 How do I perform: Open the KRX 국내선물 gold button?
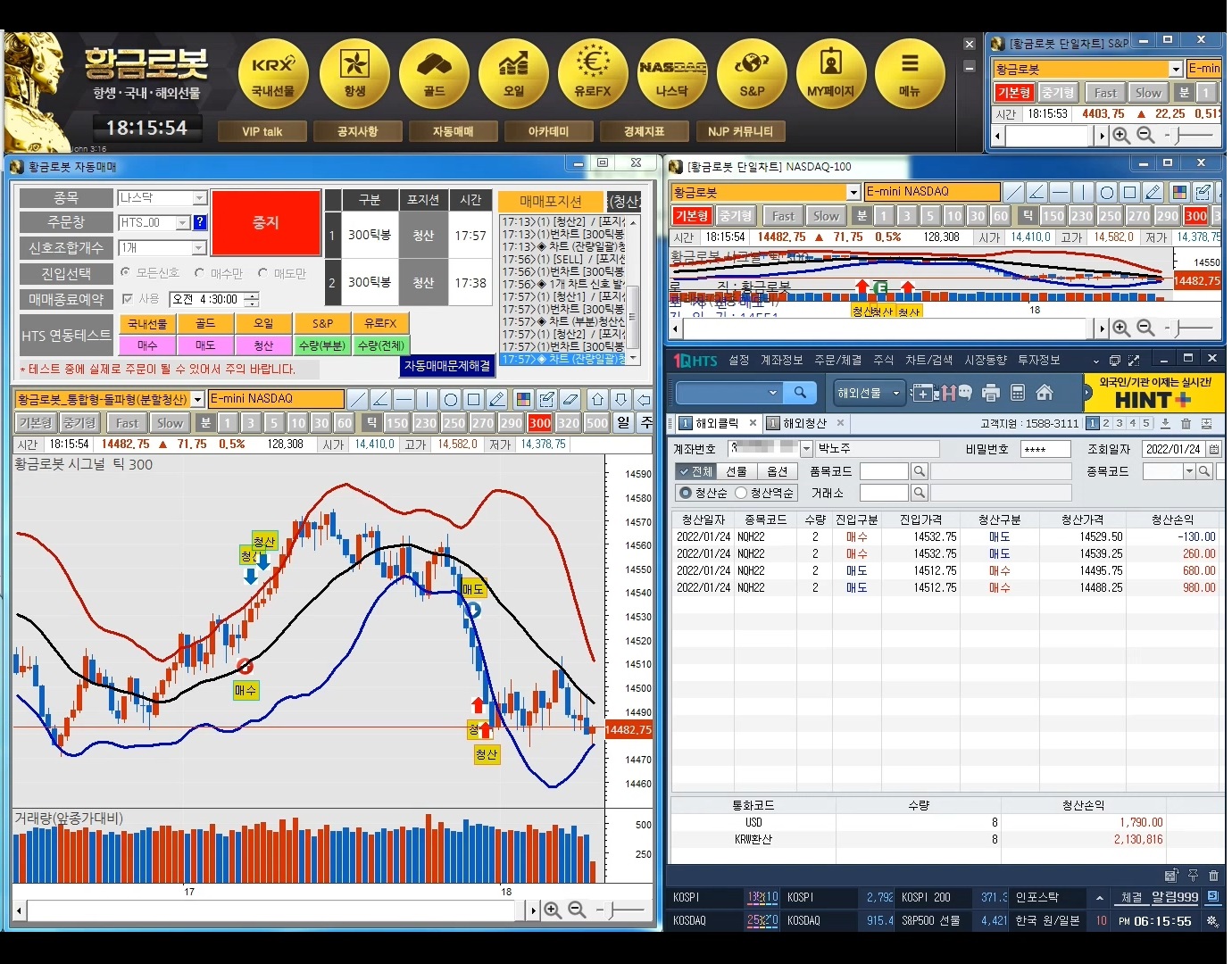(274, 74)
